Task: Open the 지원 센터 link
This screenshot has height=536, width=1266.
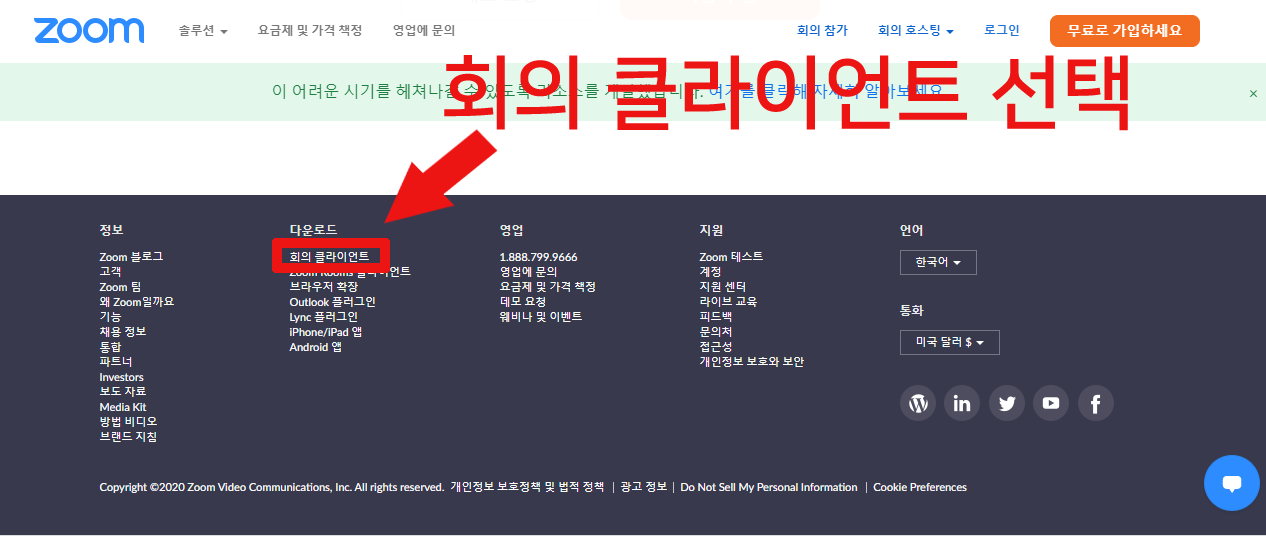Action: (723, 286)
